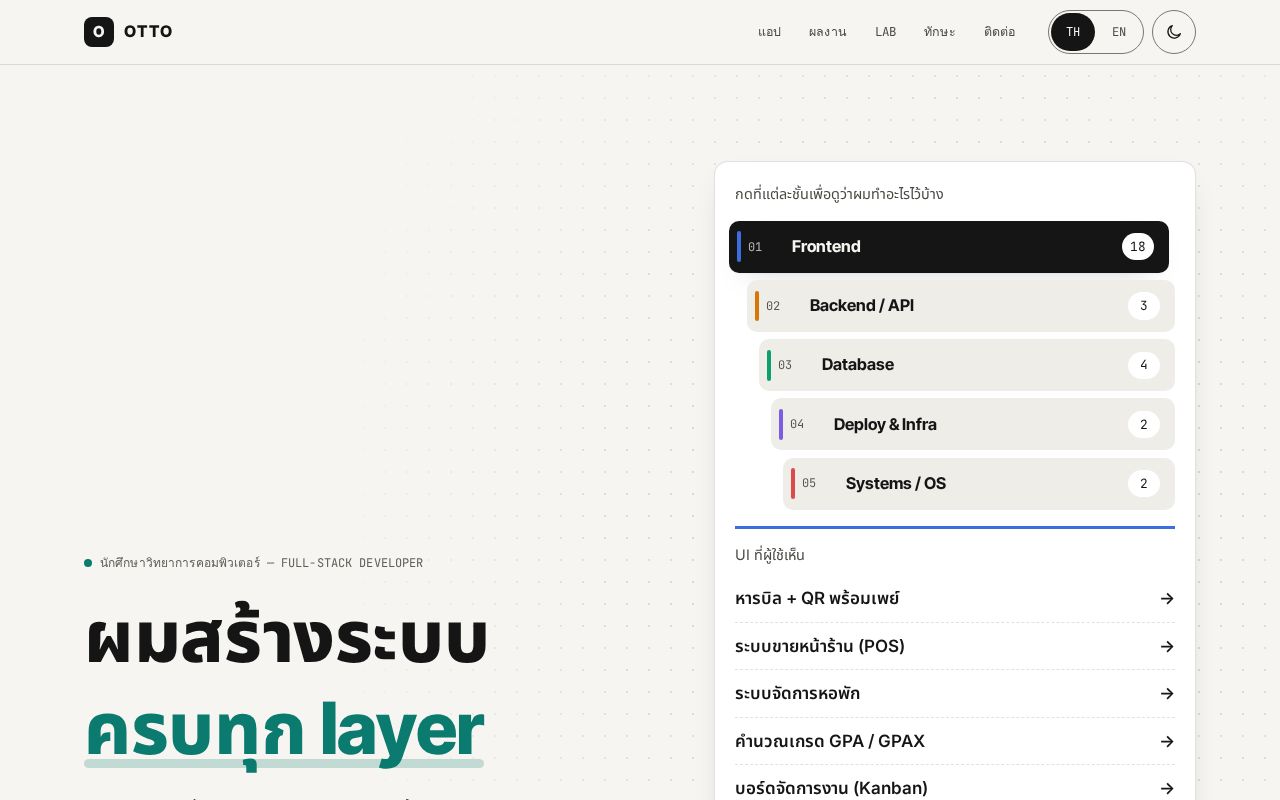Click the OTTO logo square icon
Screen dimensions: 1280x800
point(99,32)
